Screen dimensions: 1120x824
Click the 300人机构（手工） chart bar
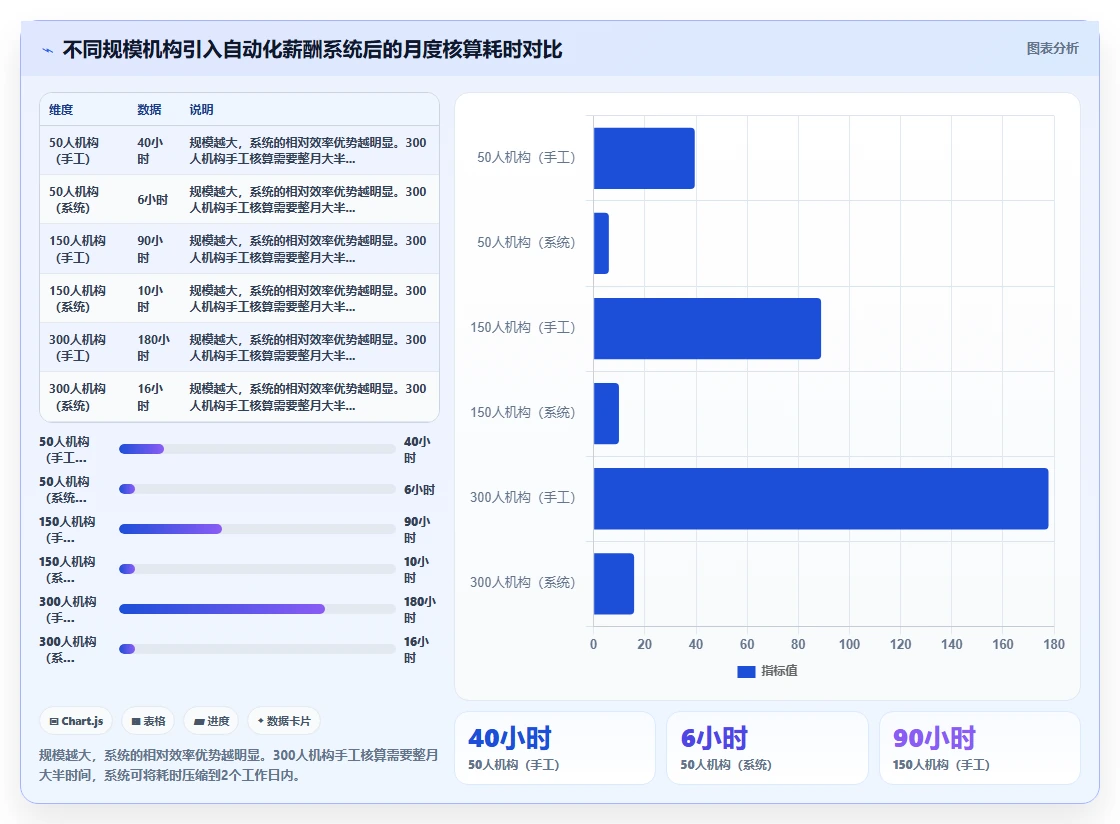click(x=821, y=498)
